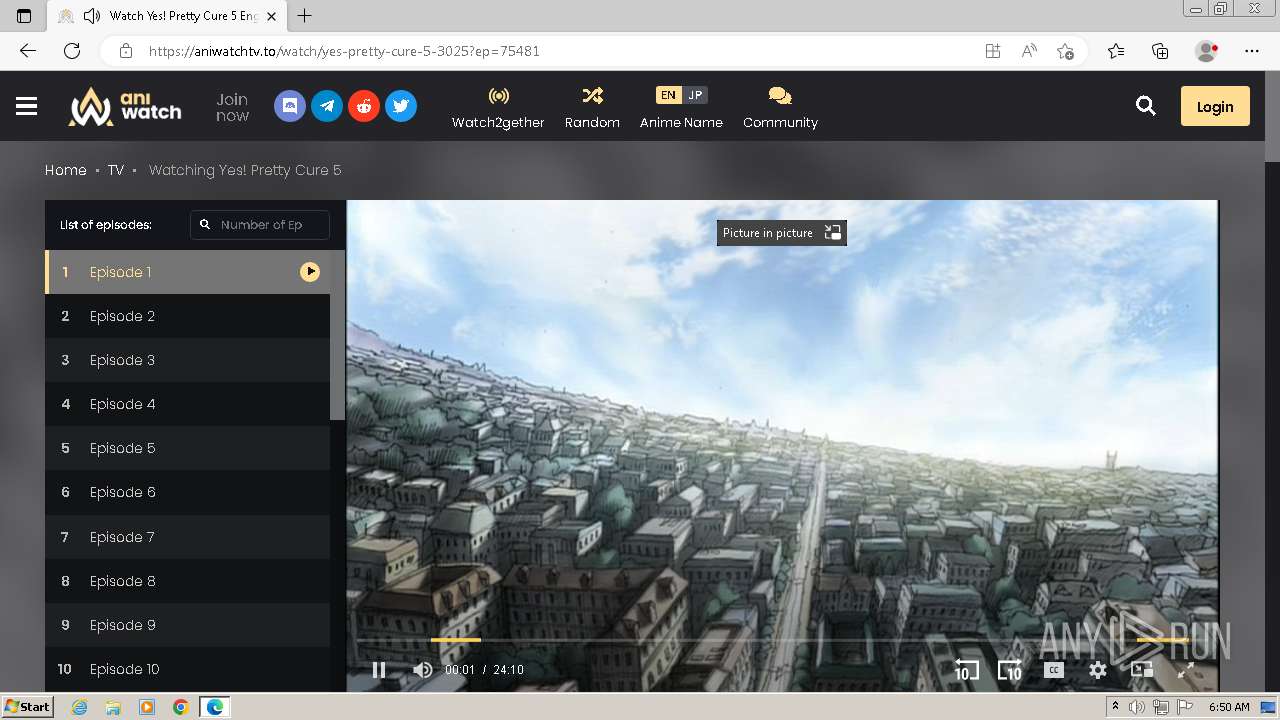
Task: Enable player picture-in-picture icon
Action: (1142, 670)
